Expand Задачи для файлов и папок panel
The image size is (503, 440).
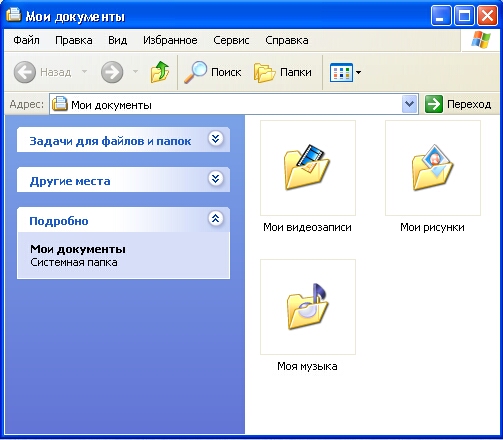click(216, 138)
